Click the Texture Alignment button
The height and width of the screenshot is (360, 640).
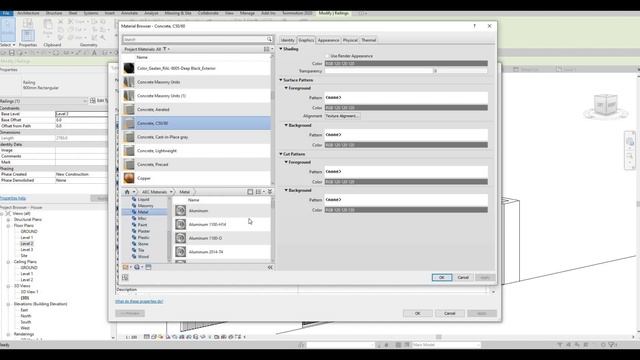pyautogui.click(x=342, y=116)
